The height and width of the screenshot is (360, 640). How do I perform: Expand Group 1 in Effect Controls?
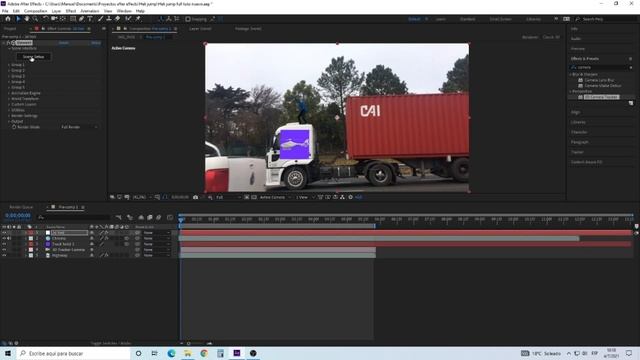click(x=9, y=65)
